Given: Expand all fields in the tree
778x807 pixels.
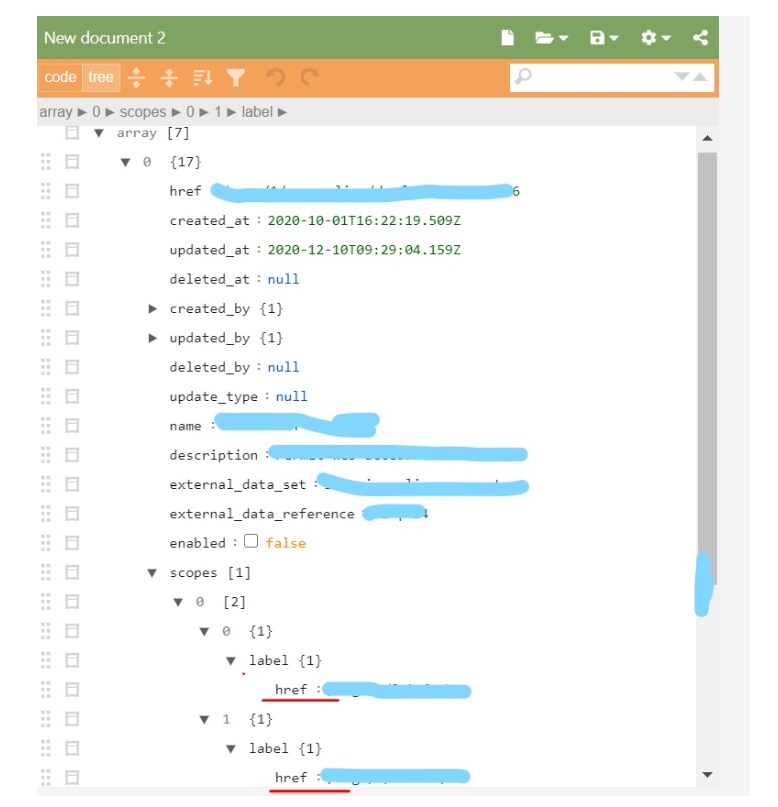Looking at the screenshot, I should click(x=137, y=77).
